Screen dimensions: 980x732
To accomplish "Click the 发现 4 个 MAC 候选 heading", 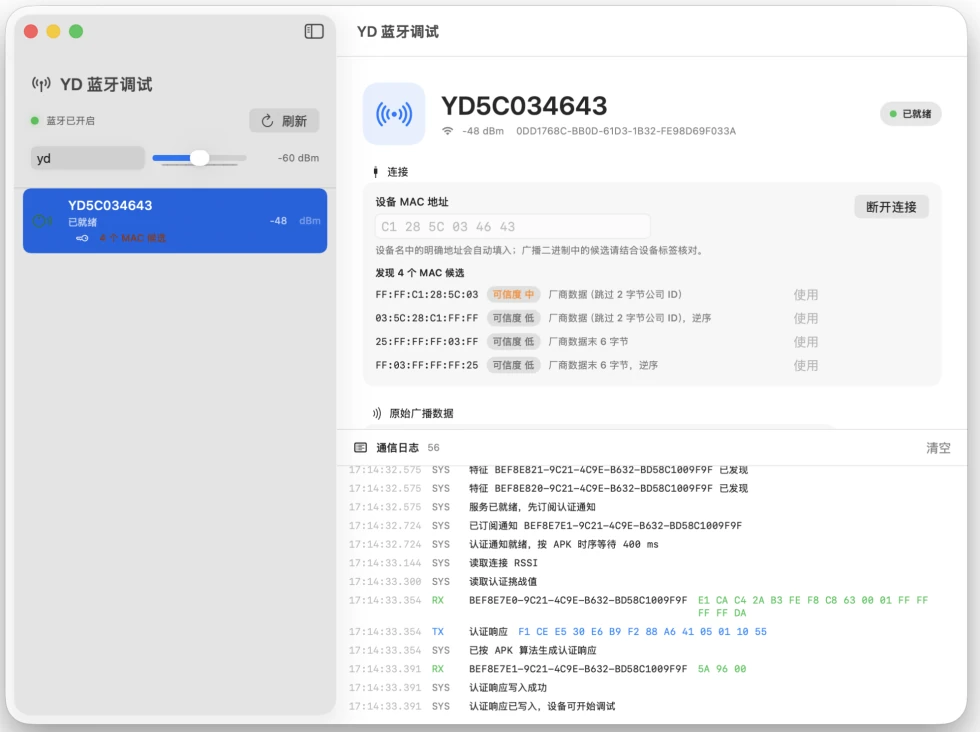I will [419, 273].
